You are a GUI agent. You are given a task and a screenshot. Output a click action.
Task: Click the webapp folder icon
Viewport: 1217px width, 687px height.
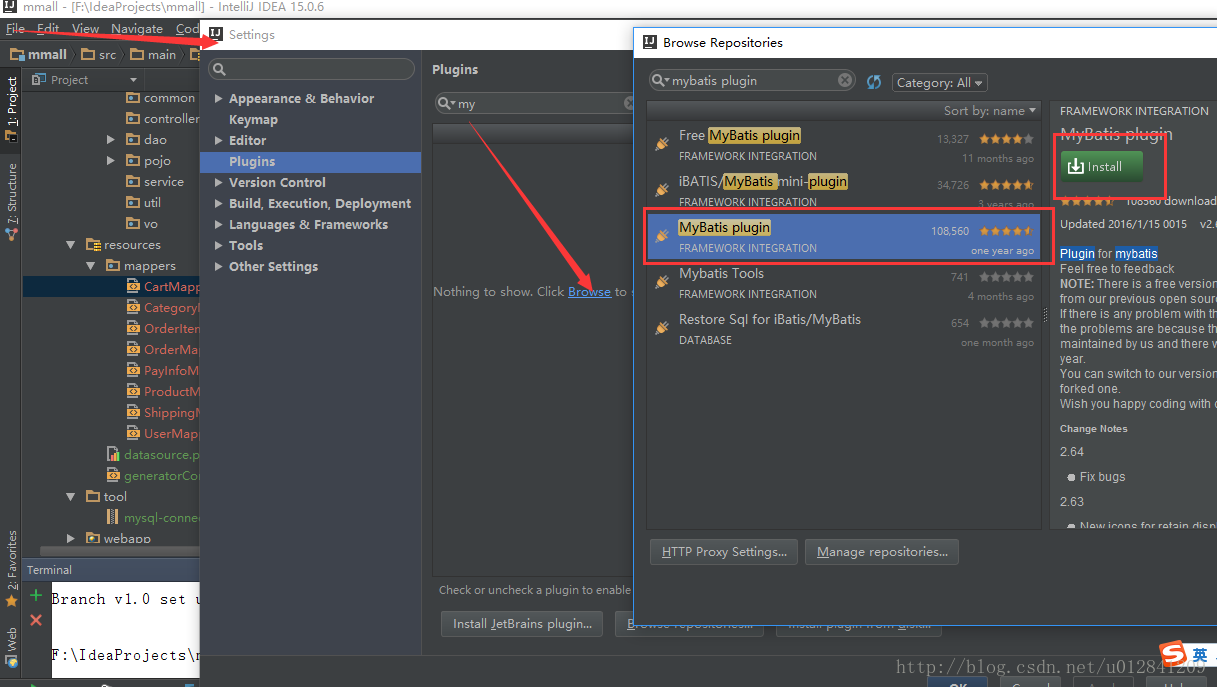pos(93,539)
